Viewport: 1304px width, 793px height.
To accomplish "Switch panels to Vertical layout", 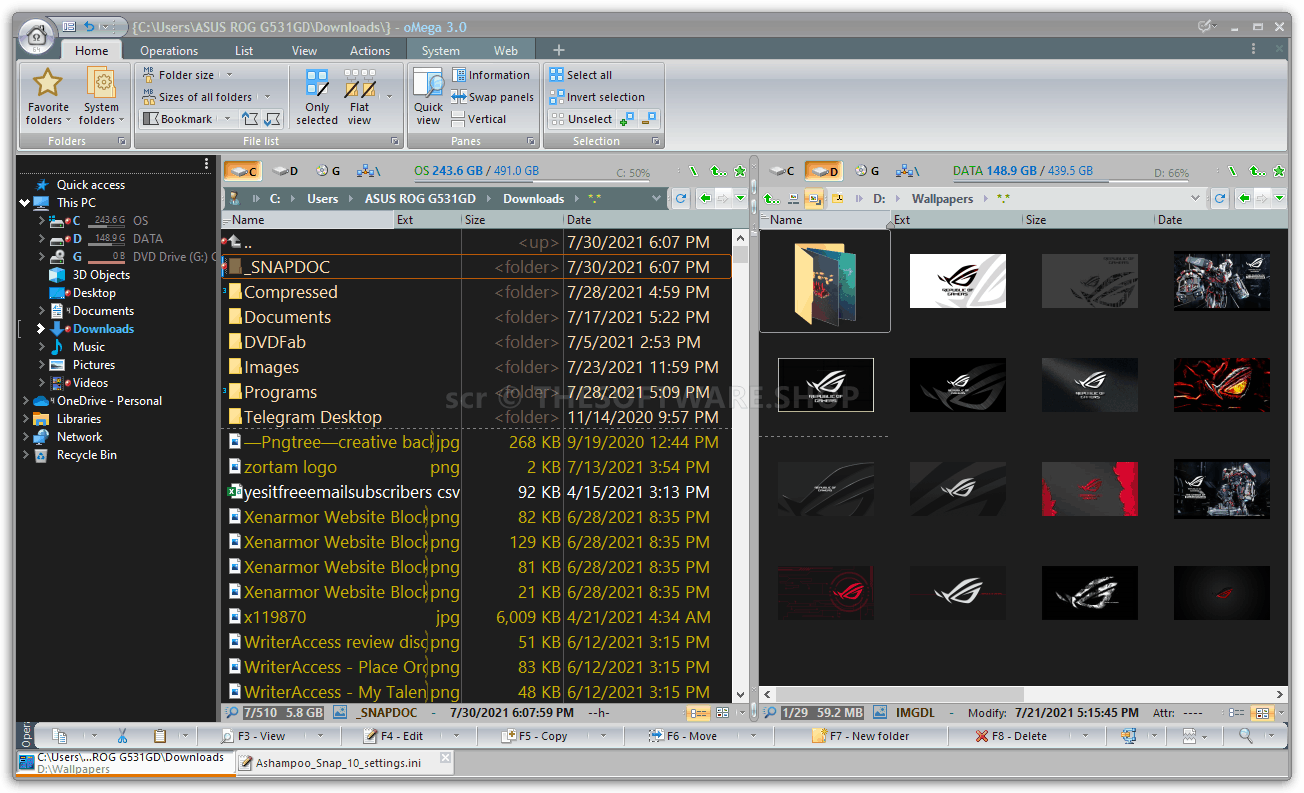I will pyautogui.click(x=478, y=119).
